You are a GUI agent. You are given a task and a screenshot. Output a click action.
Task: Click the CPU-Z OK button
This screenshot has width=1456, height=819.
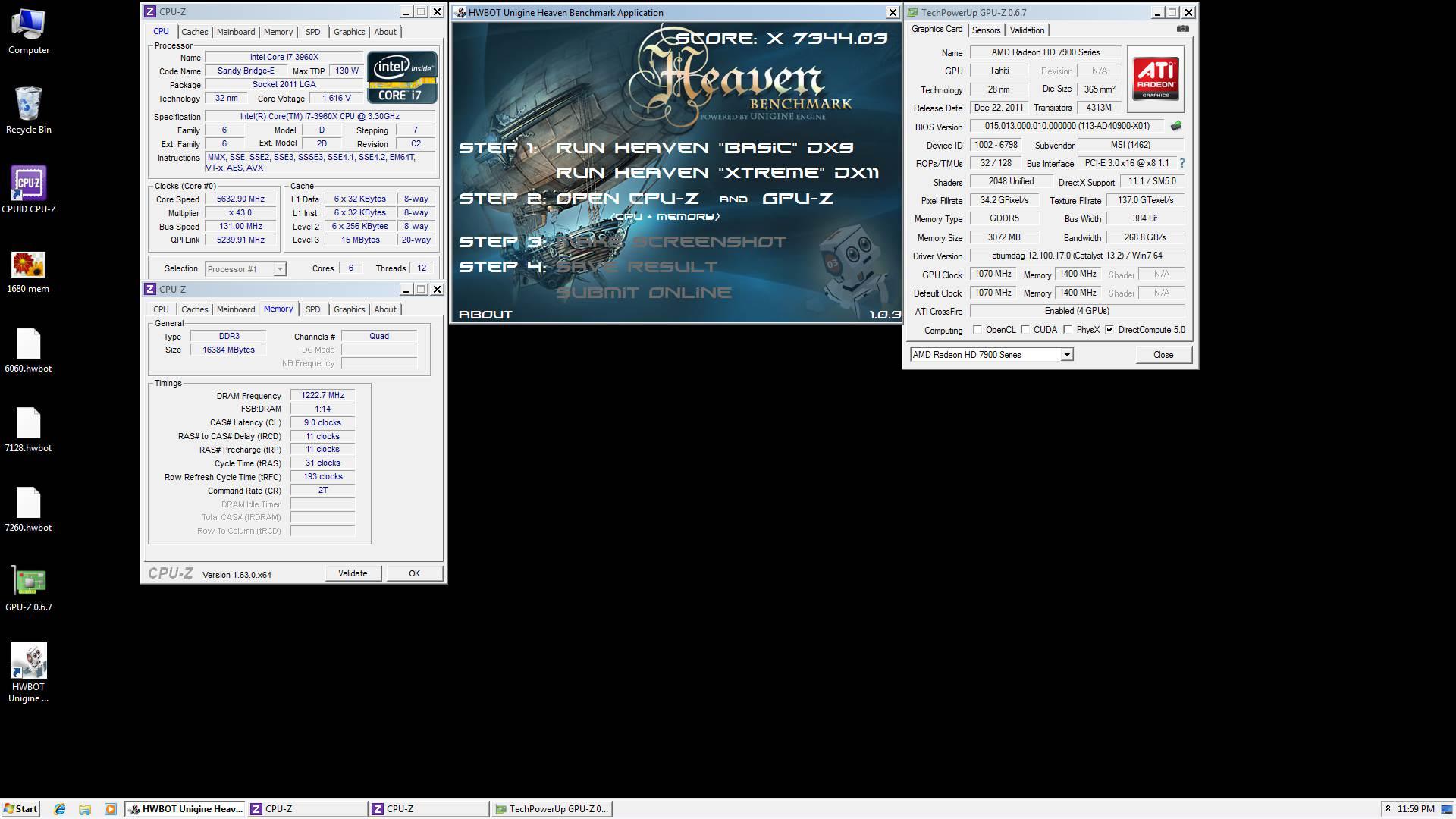pos(414,573)
